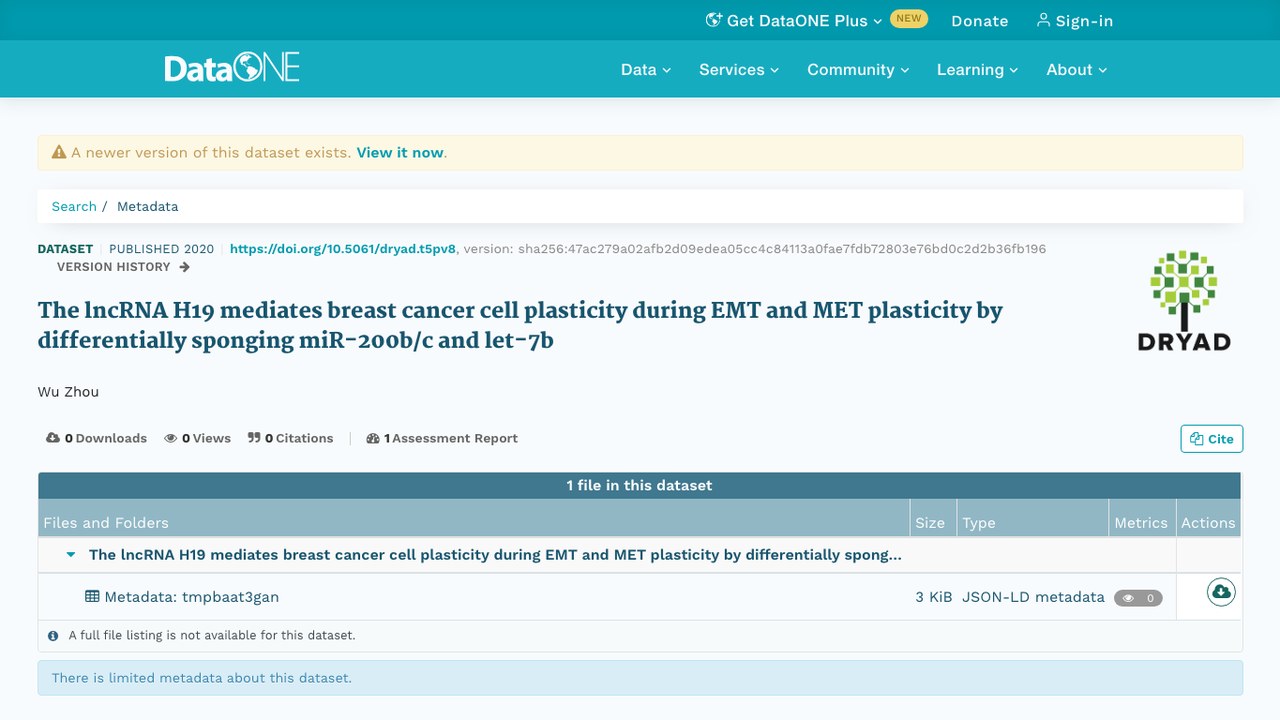The width and height of the screenshot is (1280, 720).
Task: Click the Donate link
Action: click(980, 21)
